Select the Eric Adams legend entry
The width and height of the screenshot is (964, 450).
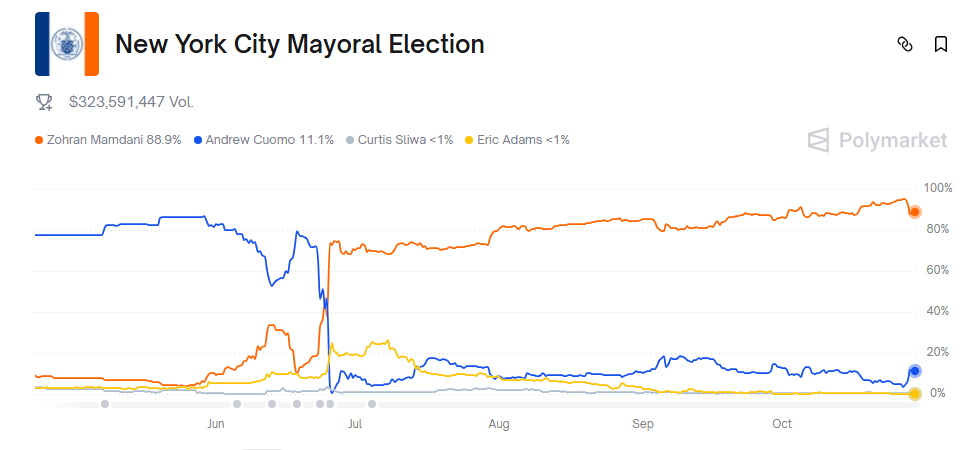pyautogui.click(x=518, y=140)
